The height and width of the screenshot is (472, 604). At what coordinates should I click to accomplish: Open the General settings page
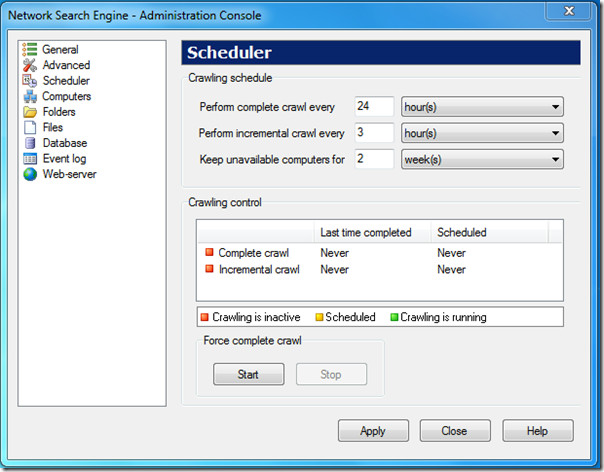click(x=60, y=49)
